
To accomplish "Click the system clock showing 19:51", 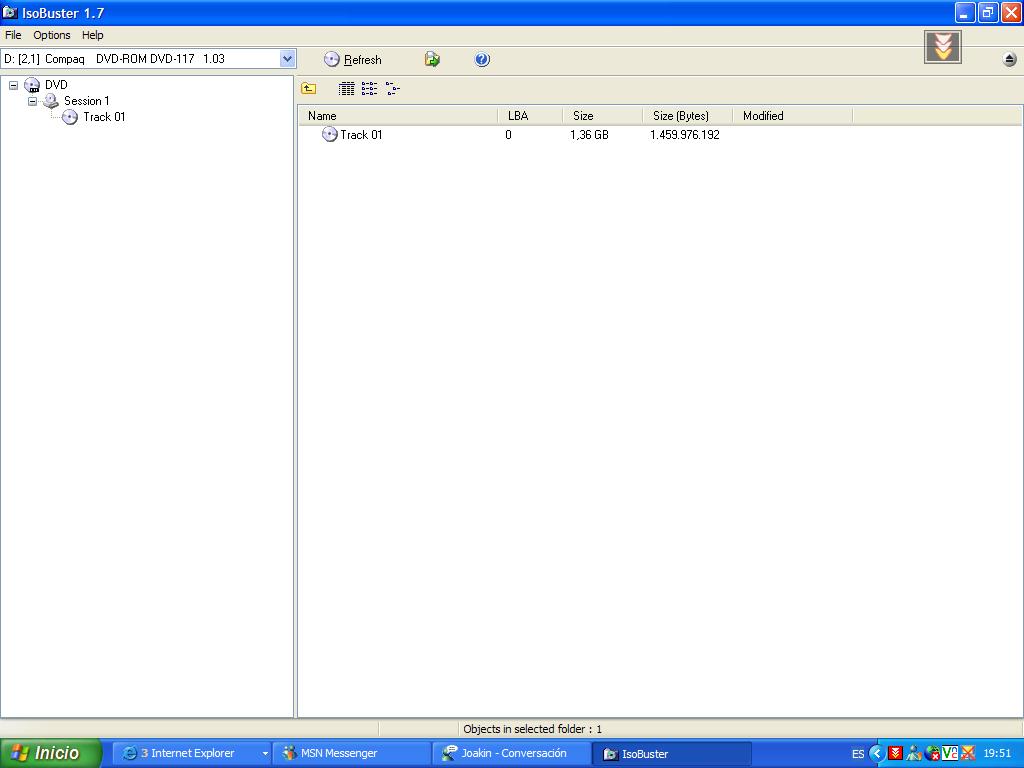I will click(997, 754).
